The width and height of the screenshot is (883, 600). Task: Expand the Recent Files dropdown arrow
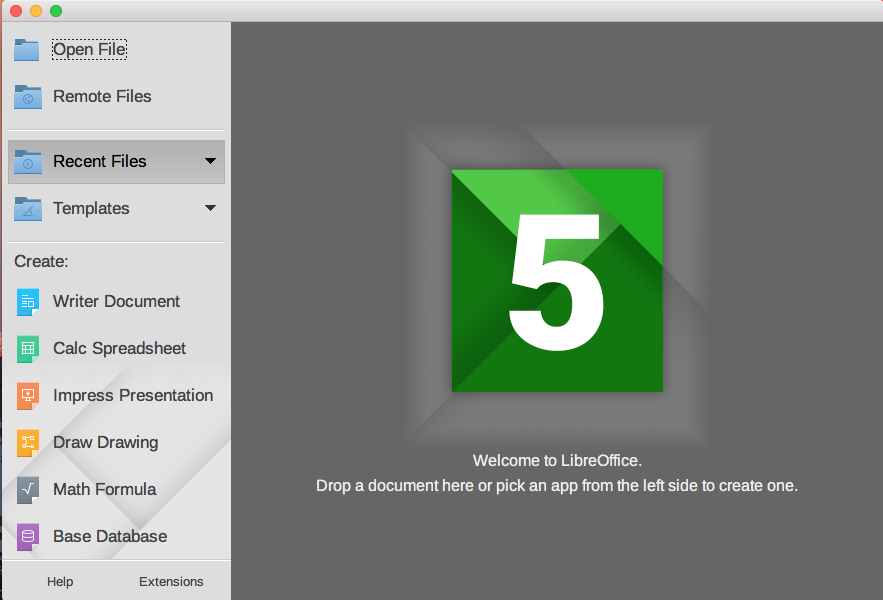[x=210, y=161]
